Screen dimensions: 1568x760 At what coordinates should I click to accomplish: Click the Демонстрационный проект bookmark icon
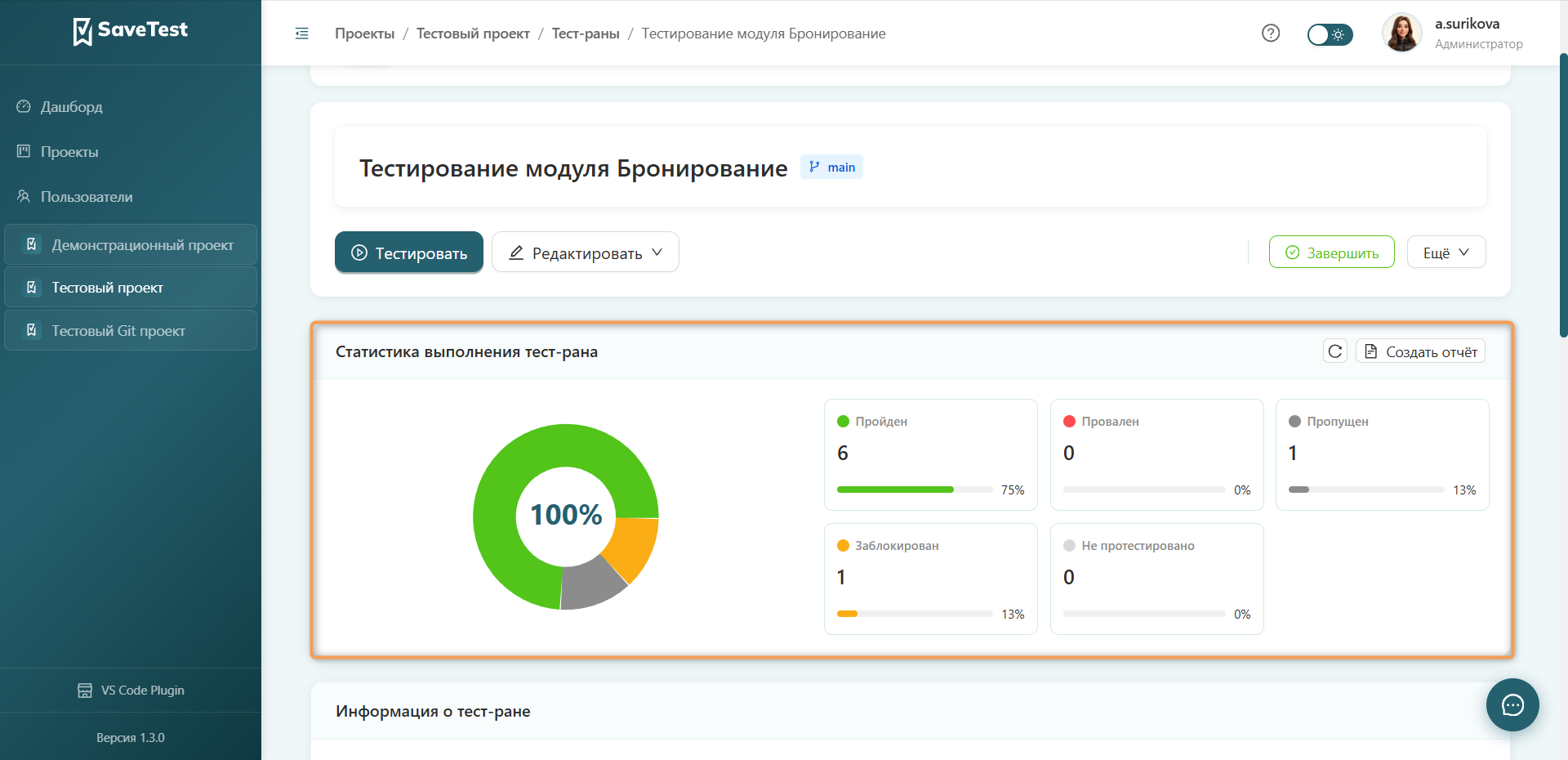pyautogui.click(x=32, y=244)
